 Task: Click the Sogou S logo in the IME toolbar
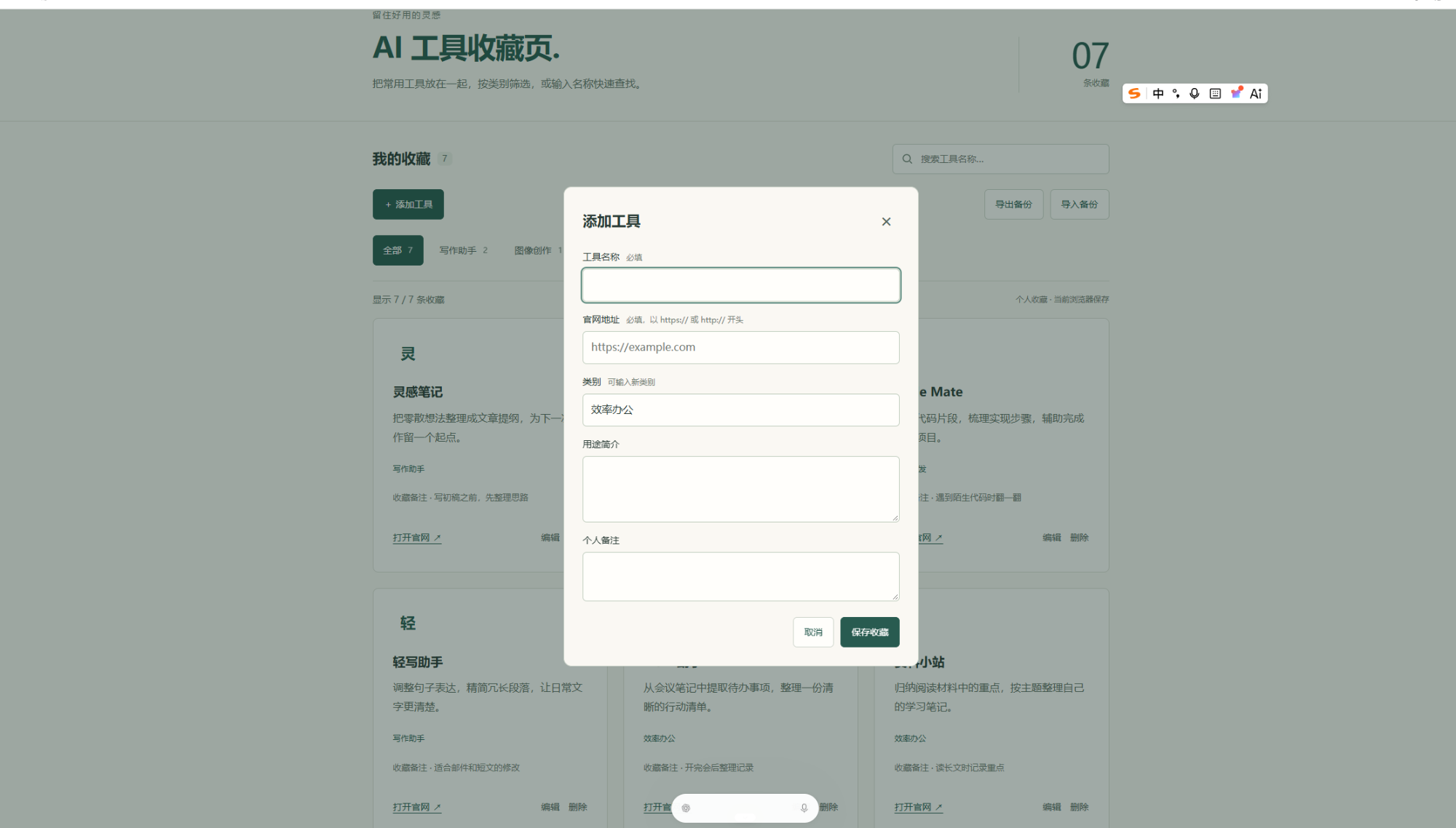1134,93
